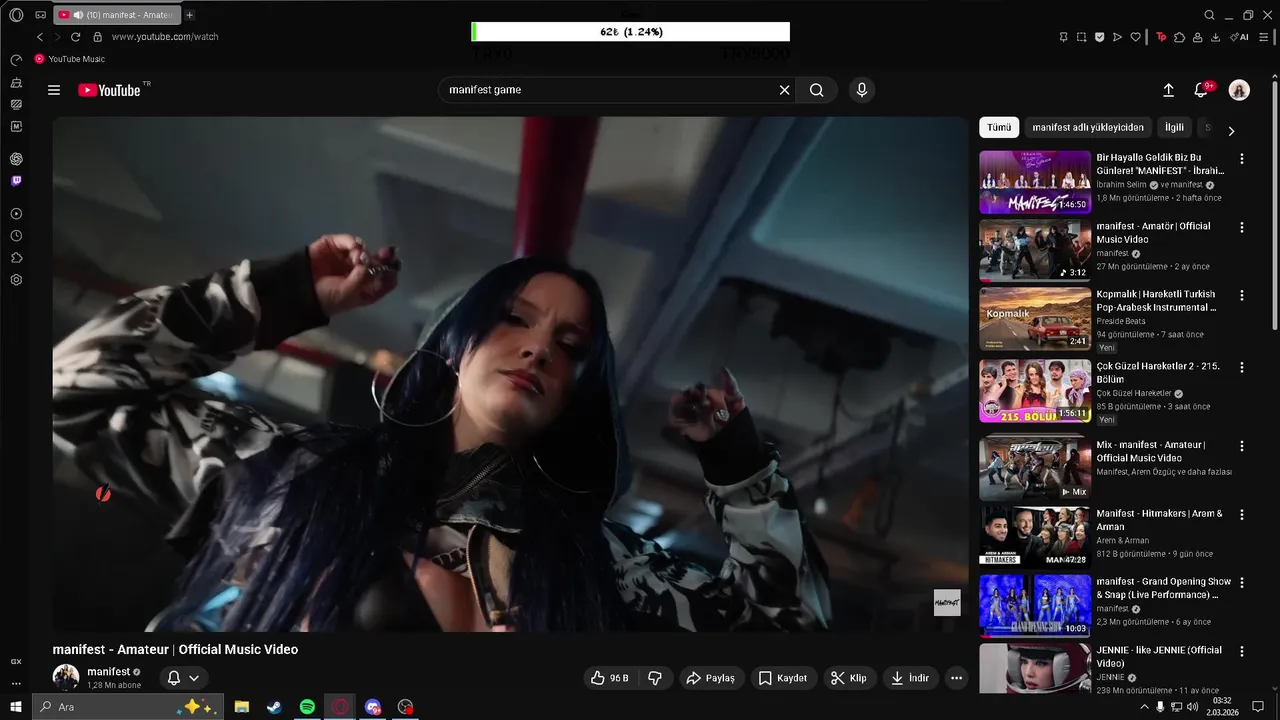Reload the page

point(75,37)
